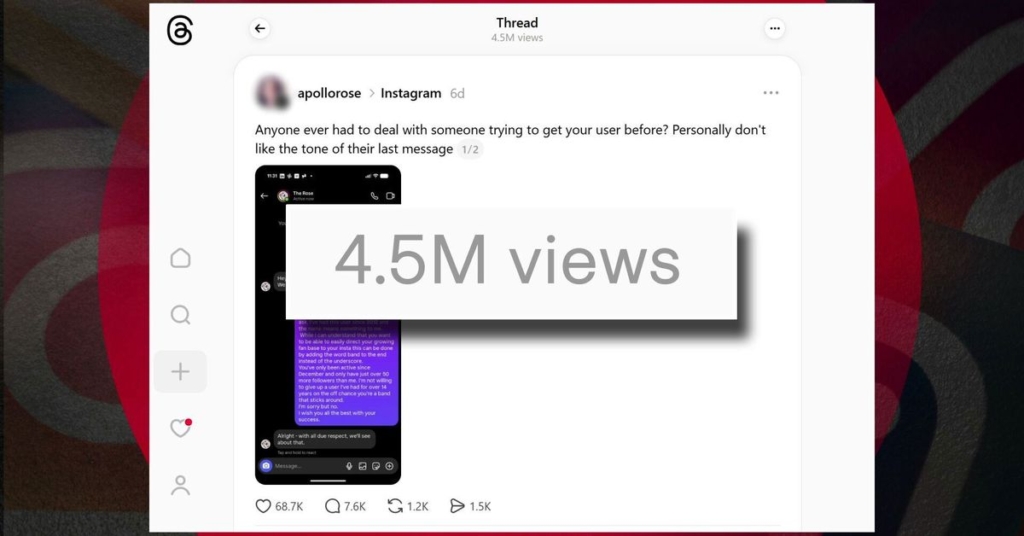
Task: Click the 4.5M views callout overlay
Action: pos(511,262)
